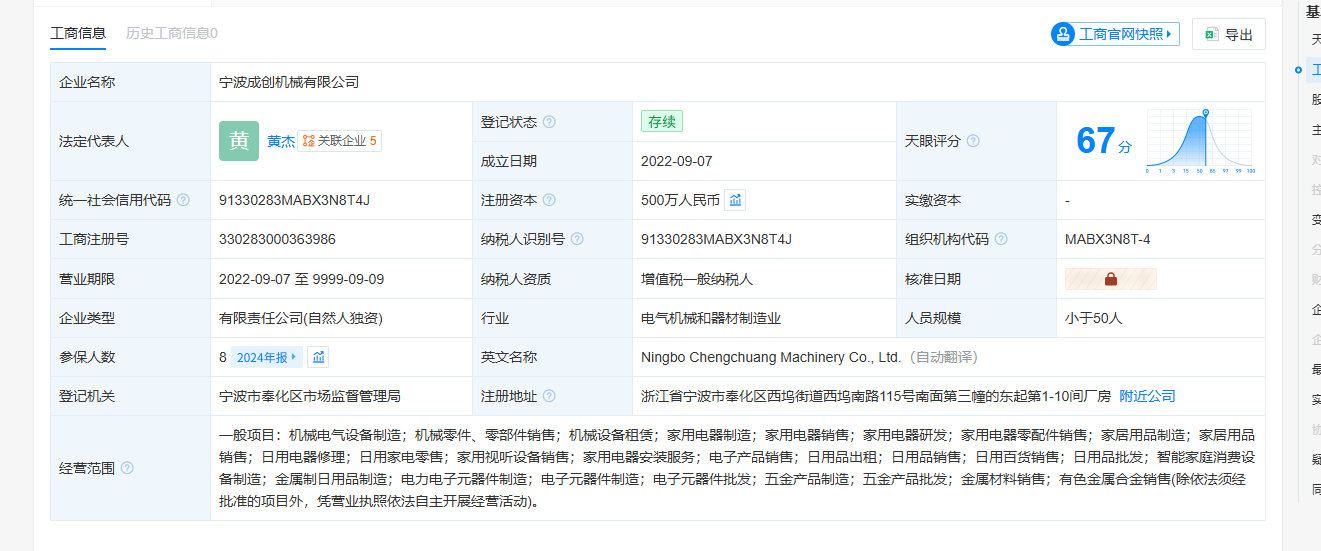Click registration number 330283000363986

(x=277, y=239)
